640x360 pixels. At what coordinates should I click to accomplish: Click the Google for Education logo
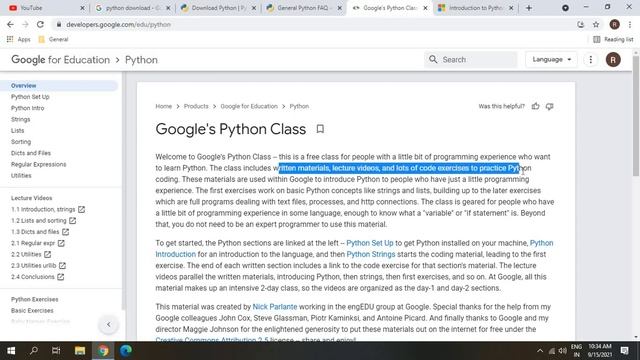[60, 60]
